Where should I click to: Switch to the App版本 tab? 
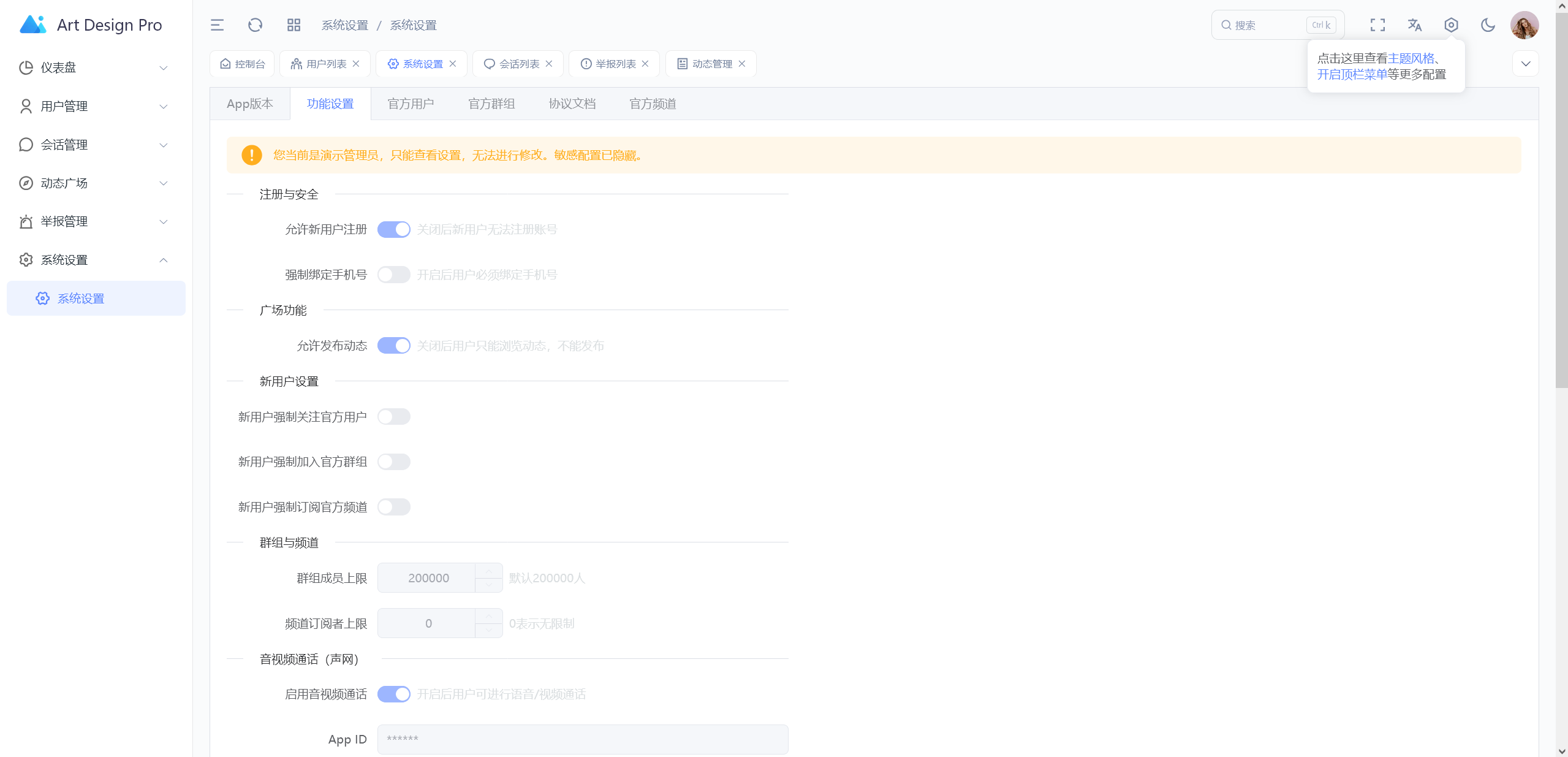(249, 104)
